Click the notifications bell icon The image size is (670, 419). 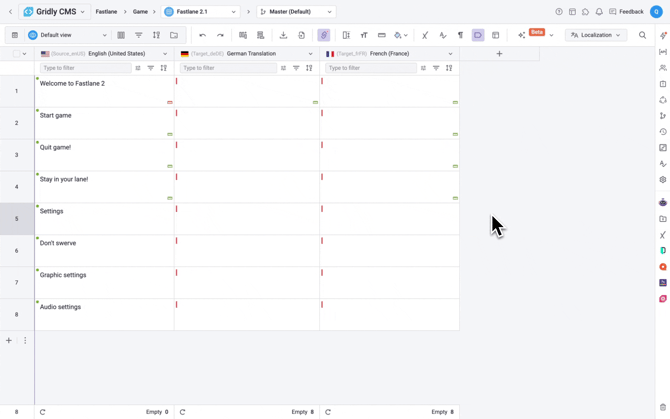click(x=599, y=12)
